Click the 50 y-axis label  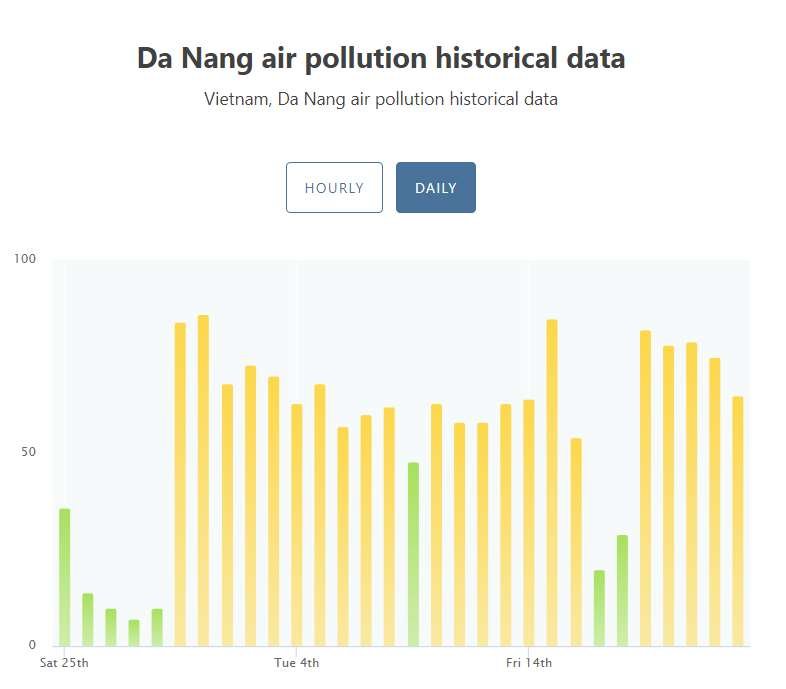click(28, 452)
